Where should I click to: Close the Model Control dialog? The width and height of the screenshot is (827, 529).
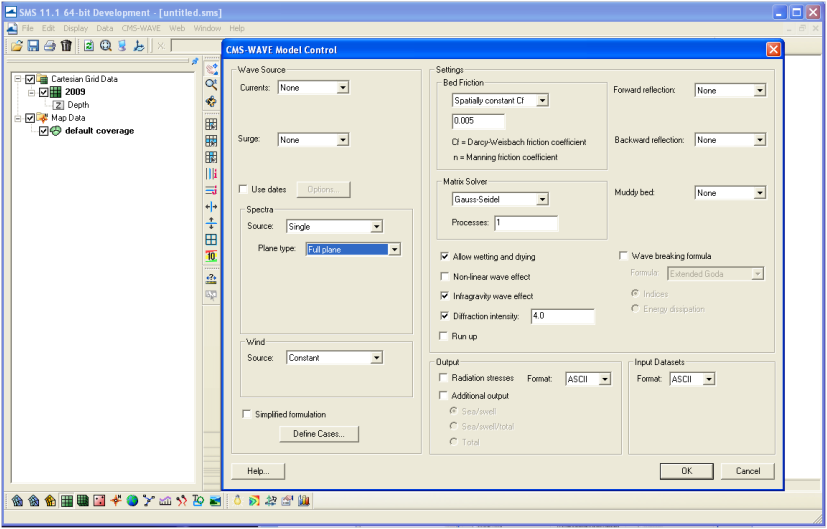tap(773, 50)
